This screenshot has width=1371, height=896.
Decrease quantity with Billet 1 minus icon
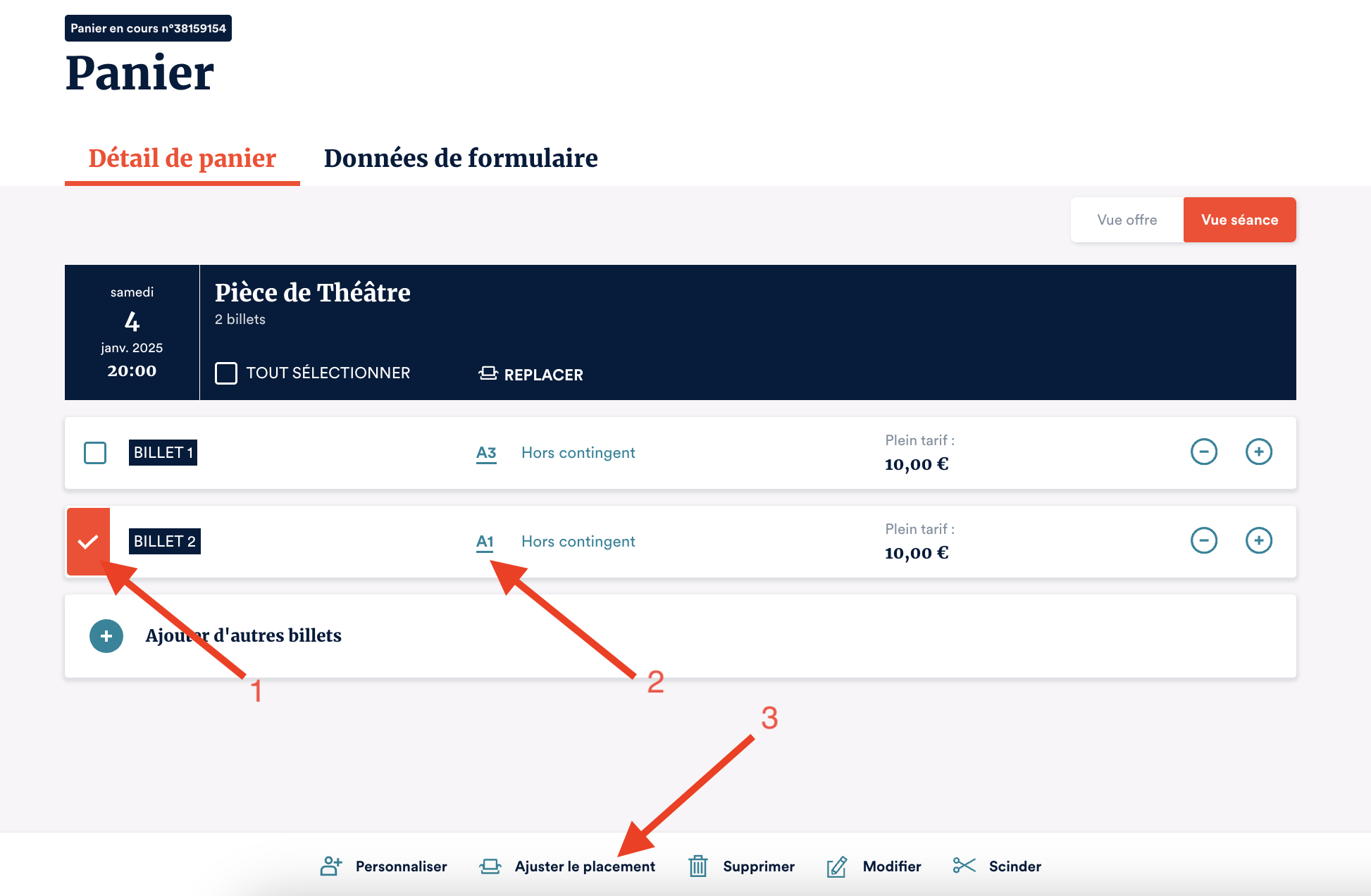(x=1203, y=452)
